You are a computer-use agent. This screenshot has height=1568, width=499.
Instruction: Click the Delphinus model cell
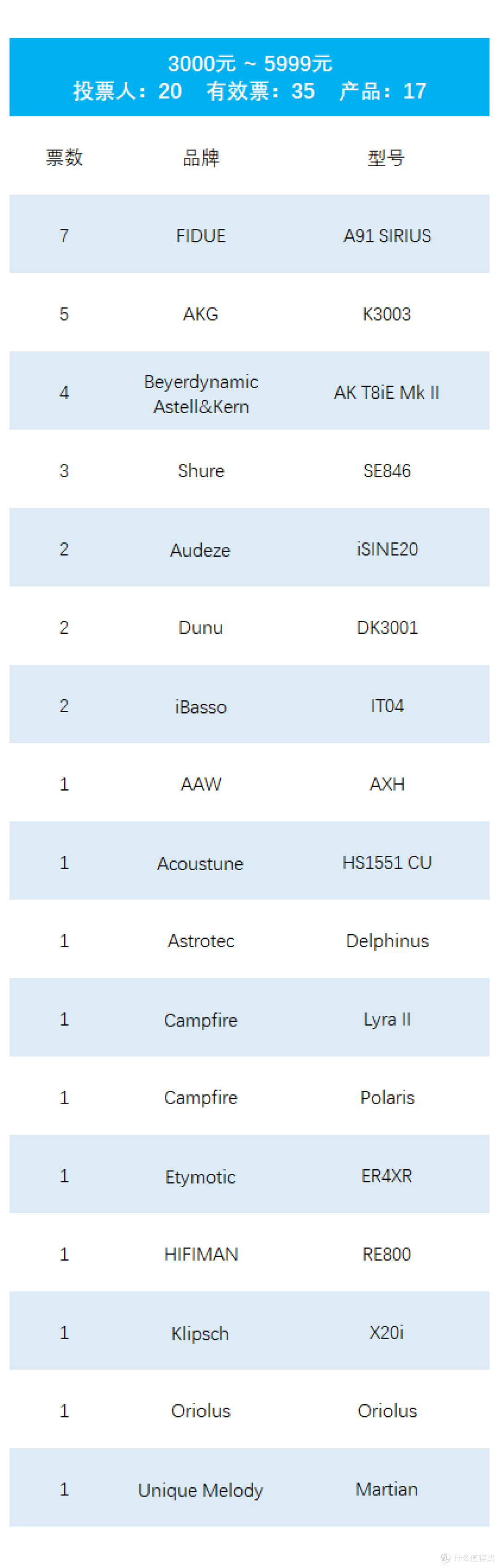coord(388,941)
